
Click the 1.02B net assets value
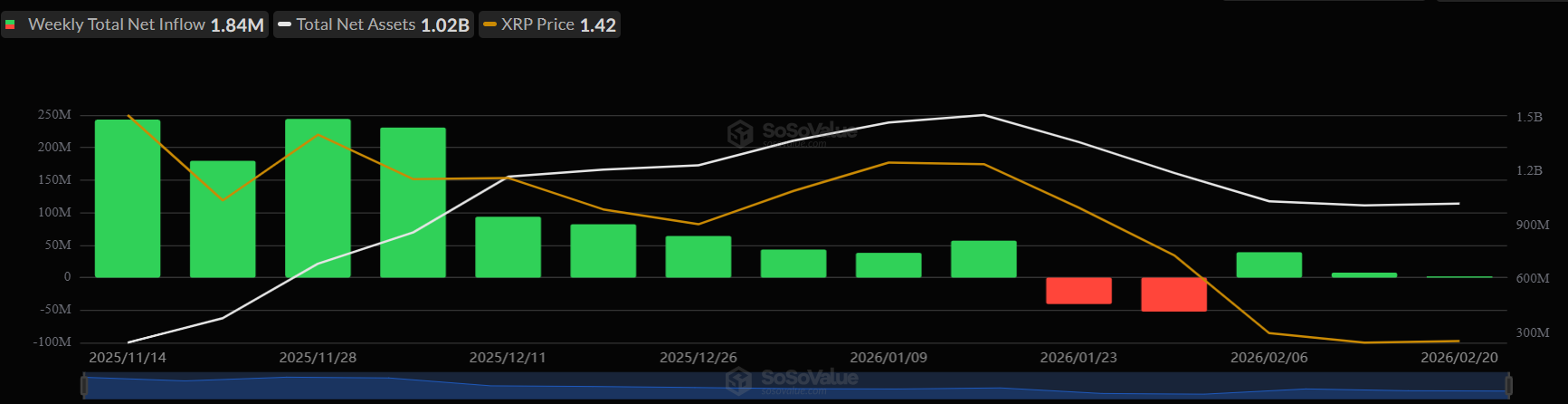[445, 25]
